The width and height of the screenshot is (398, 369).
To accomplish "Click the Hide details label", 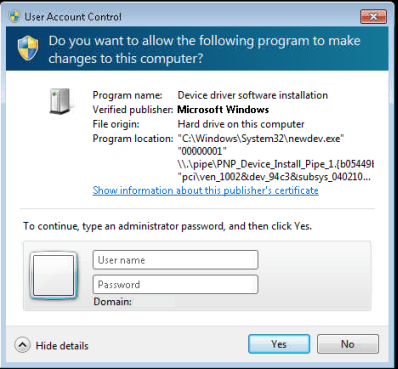I will (x=62, y=346).
